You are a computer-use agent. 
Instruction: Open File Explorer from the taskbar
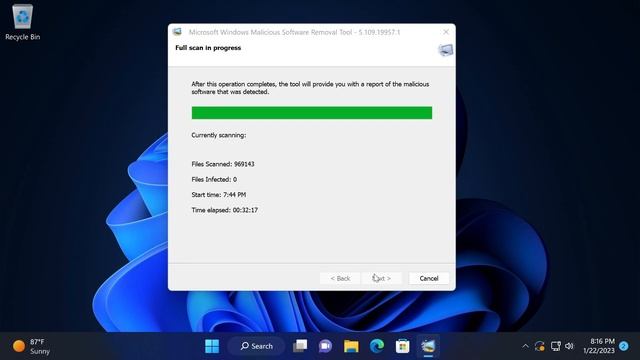(351, 346)
